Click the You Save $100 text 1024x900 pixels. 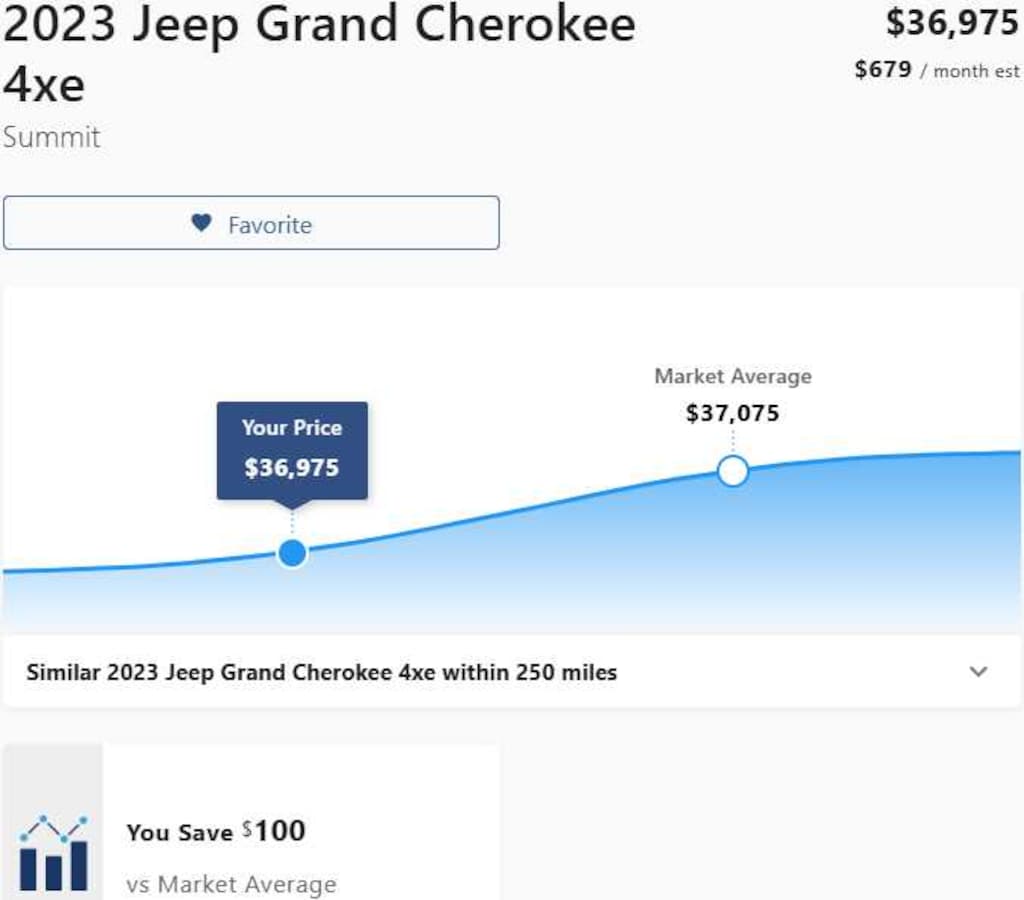click(215, 832)
